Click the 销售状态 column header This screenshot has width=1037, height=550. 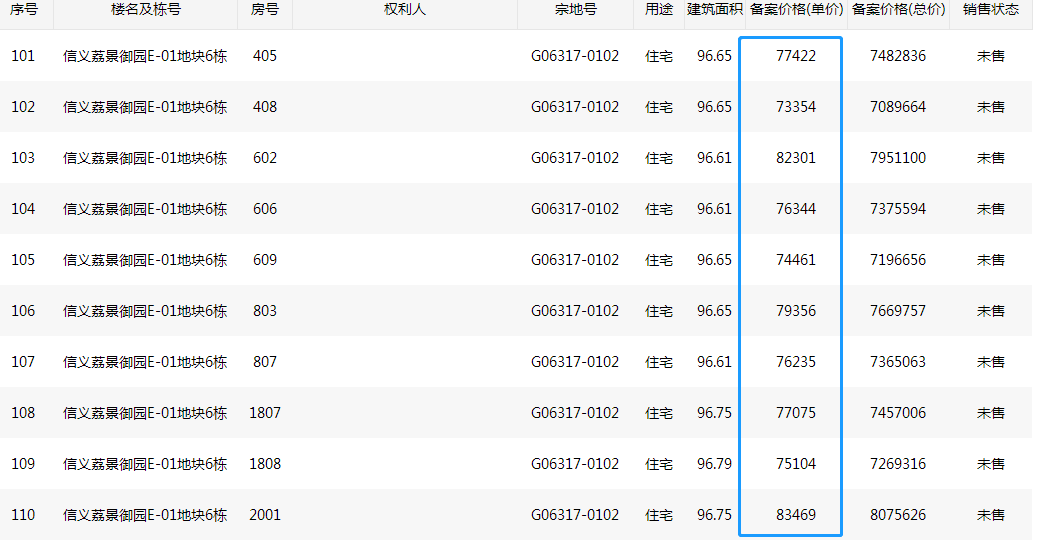point(990,10)
